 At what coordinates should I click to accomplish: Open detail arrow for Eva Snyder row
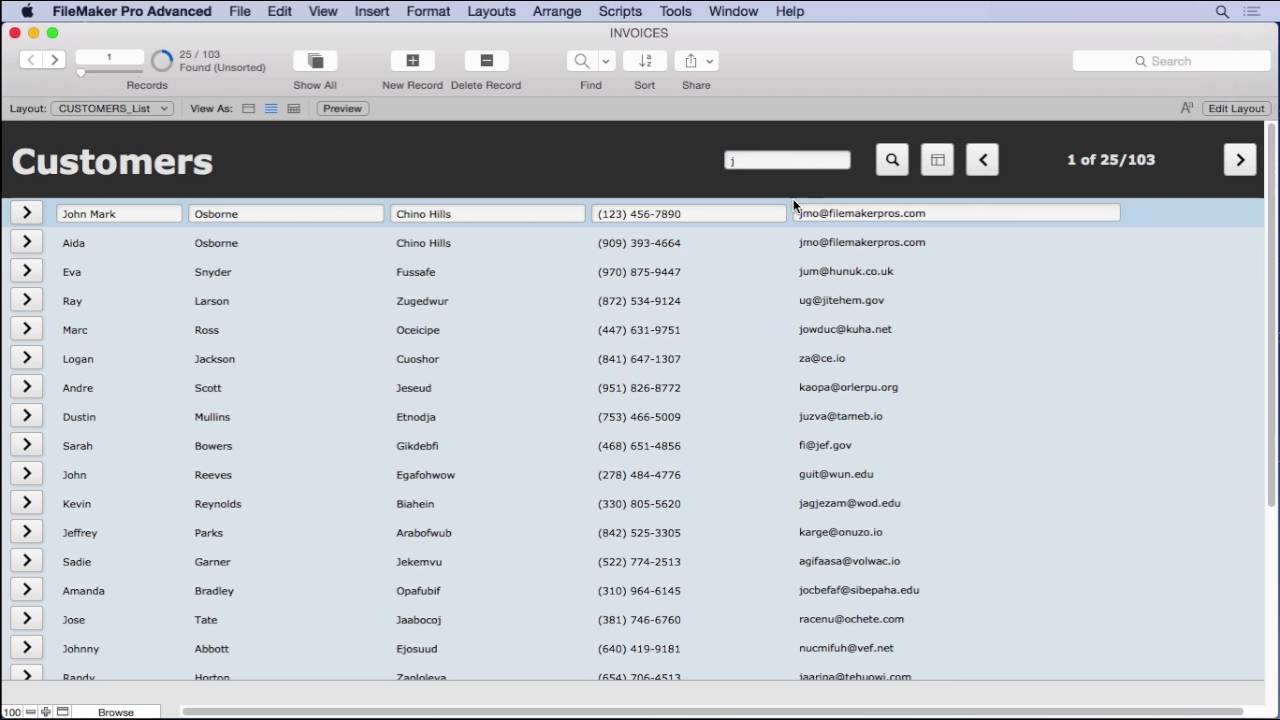[27, 271]
